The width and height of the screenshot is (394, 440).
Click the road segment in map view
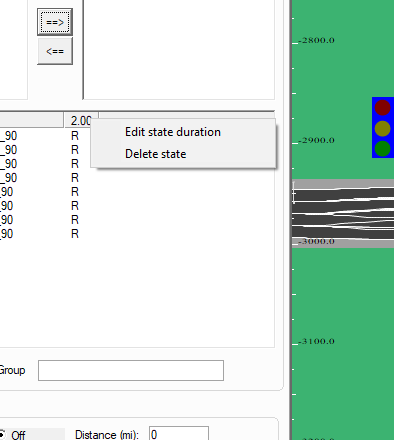343,213
